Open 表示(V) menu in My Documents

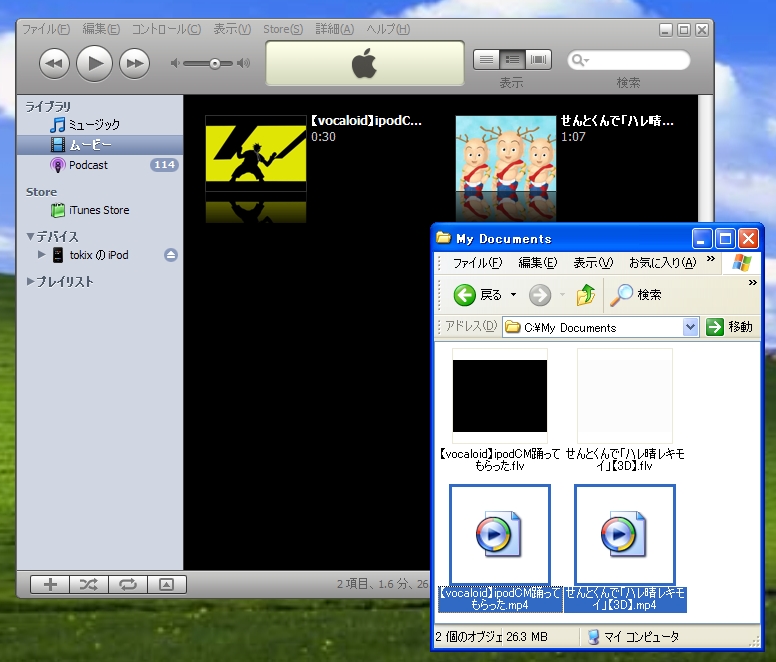tap(593, 263)
